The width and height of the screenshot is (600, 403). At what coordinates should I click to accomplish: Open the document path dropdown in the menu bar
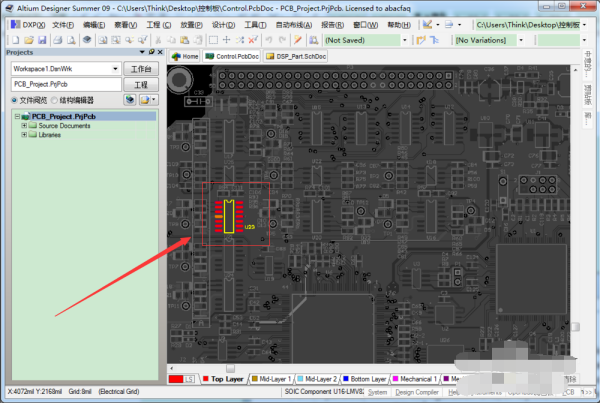click(584, 25)
